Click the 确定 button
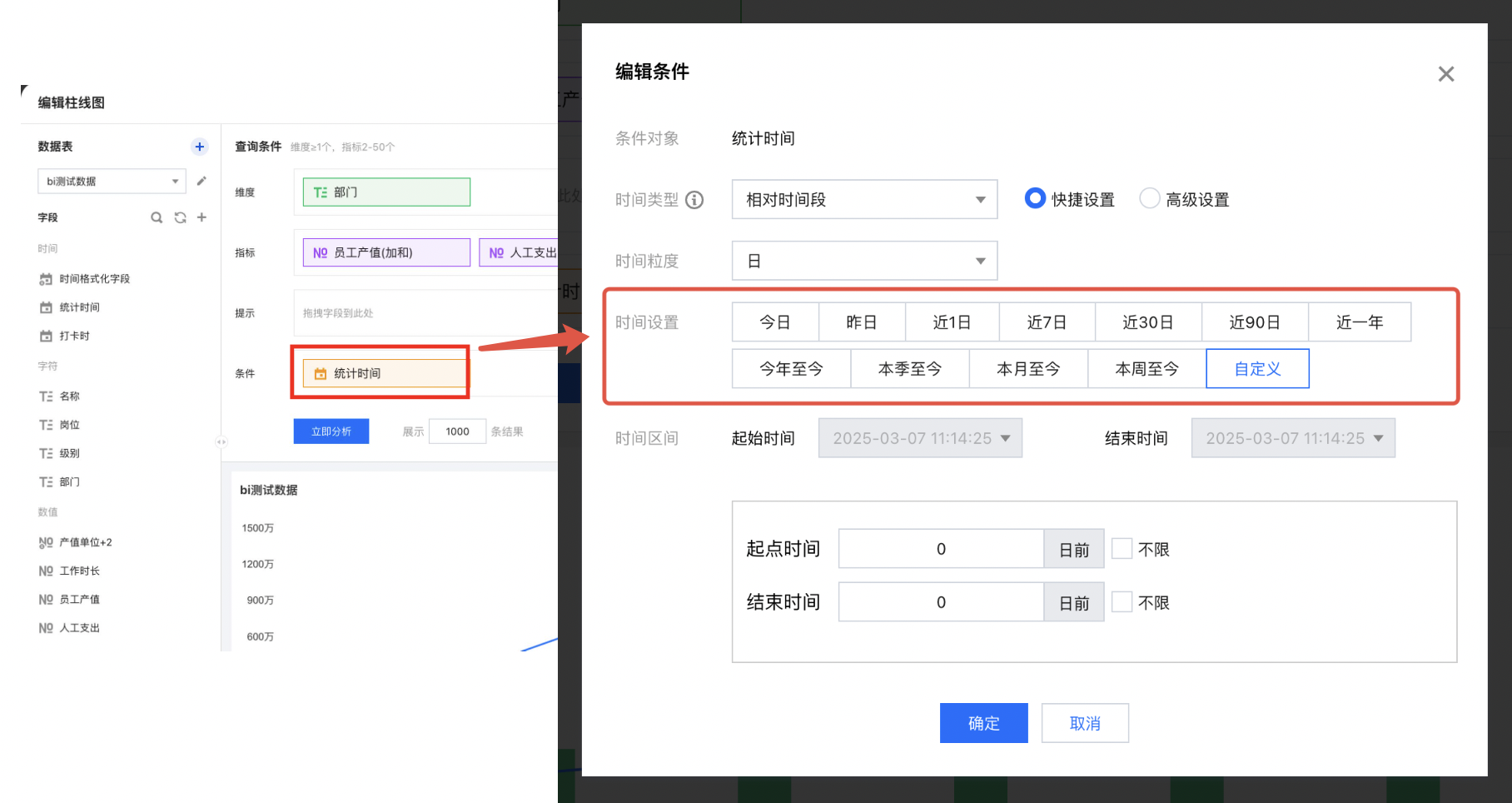 (983, 723)
